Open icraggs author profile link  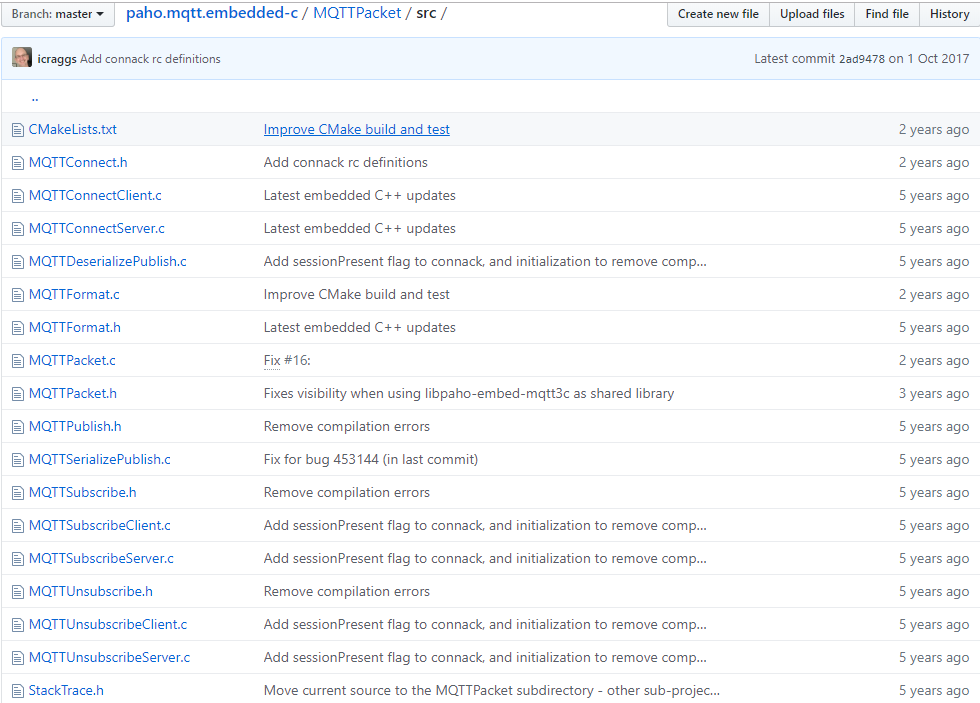click(x=57, y=59)
